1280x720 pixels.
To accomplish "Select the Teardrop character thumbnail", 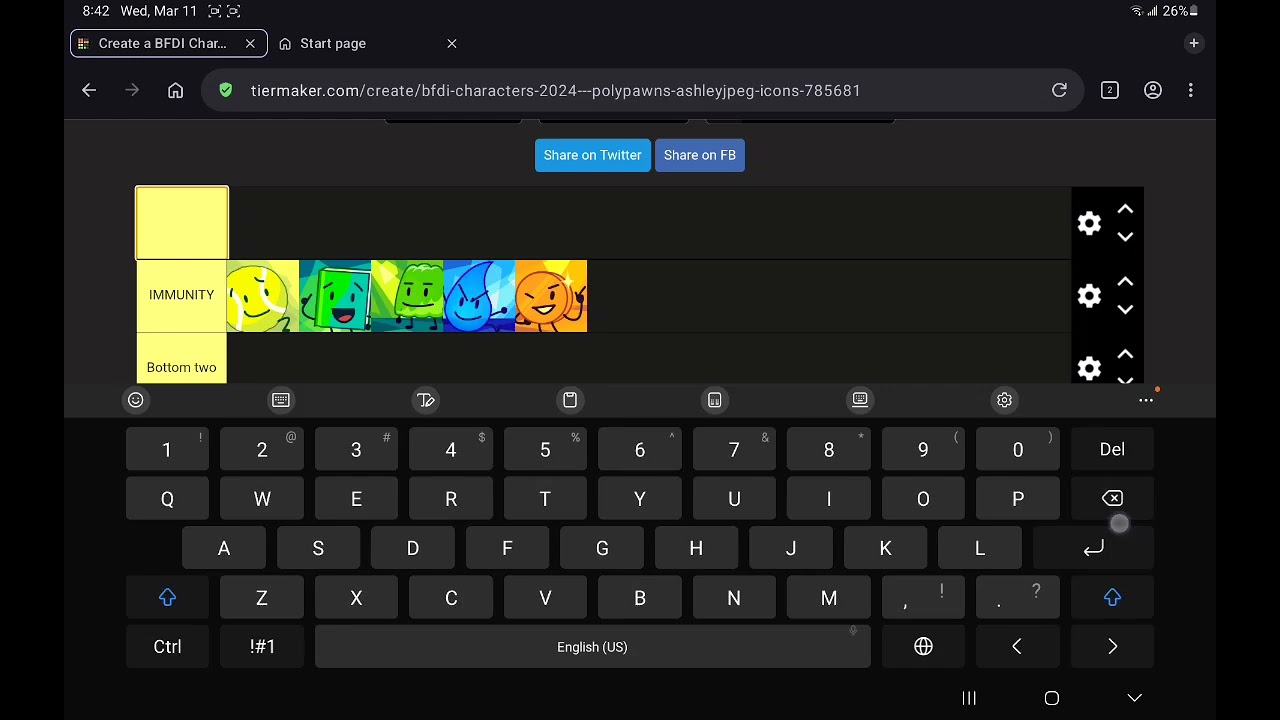I will point(479,296).
